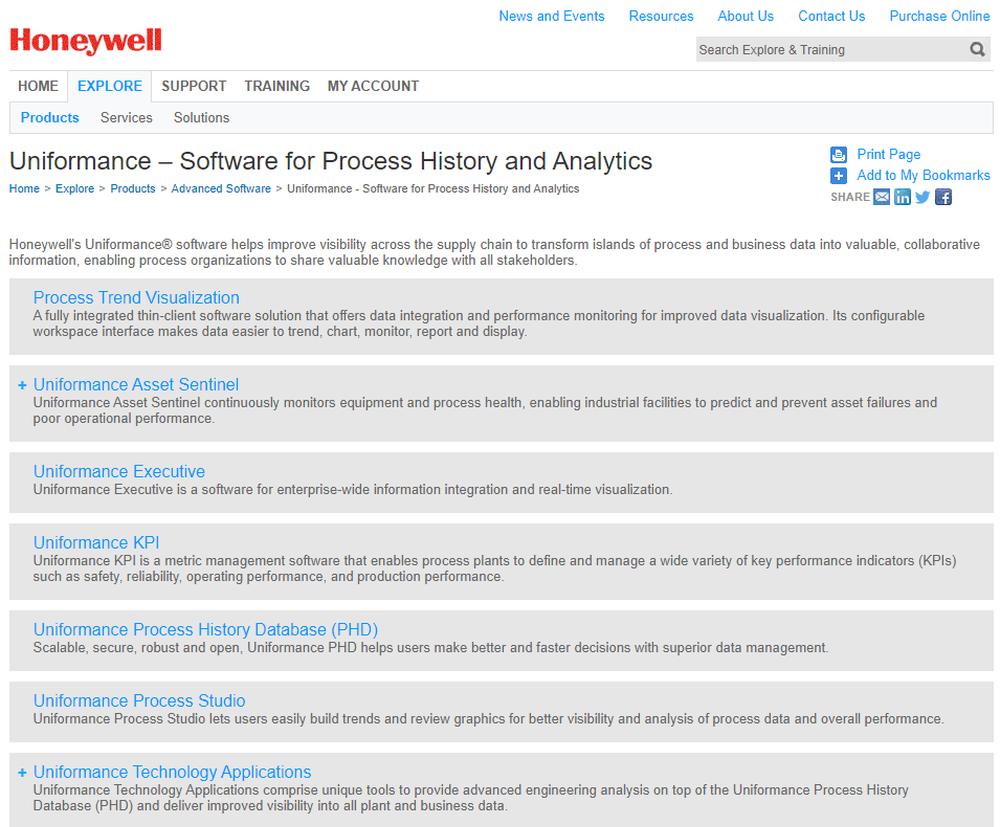The image size is (1000, 827).
Task: Click the Honeywell logo
Action: click(x=85, y=41)
